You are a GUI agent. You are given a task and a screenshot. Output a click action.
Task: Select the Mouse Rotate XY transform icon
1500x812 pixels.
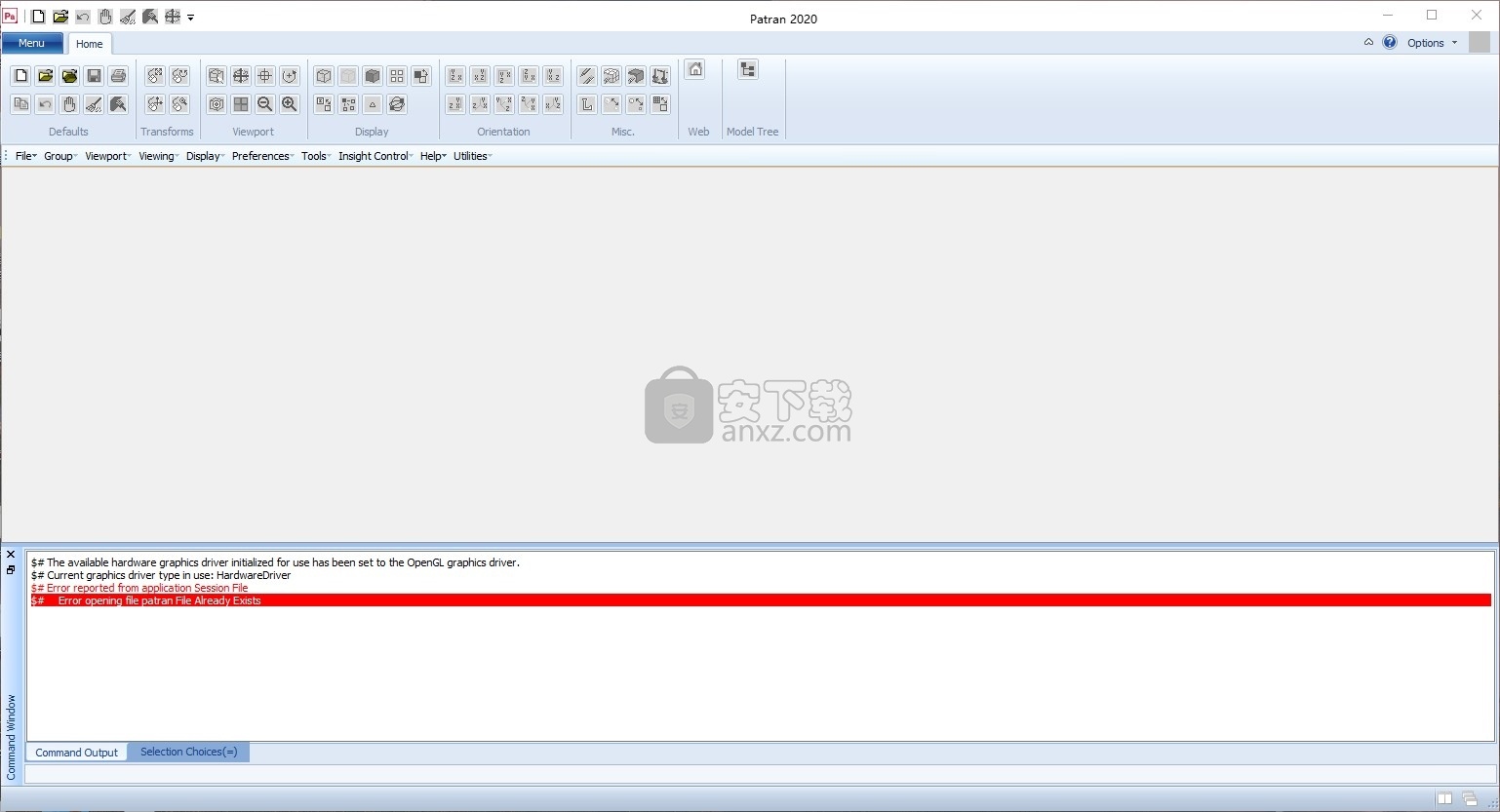click(155, 76)
